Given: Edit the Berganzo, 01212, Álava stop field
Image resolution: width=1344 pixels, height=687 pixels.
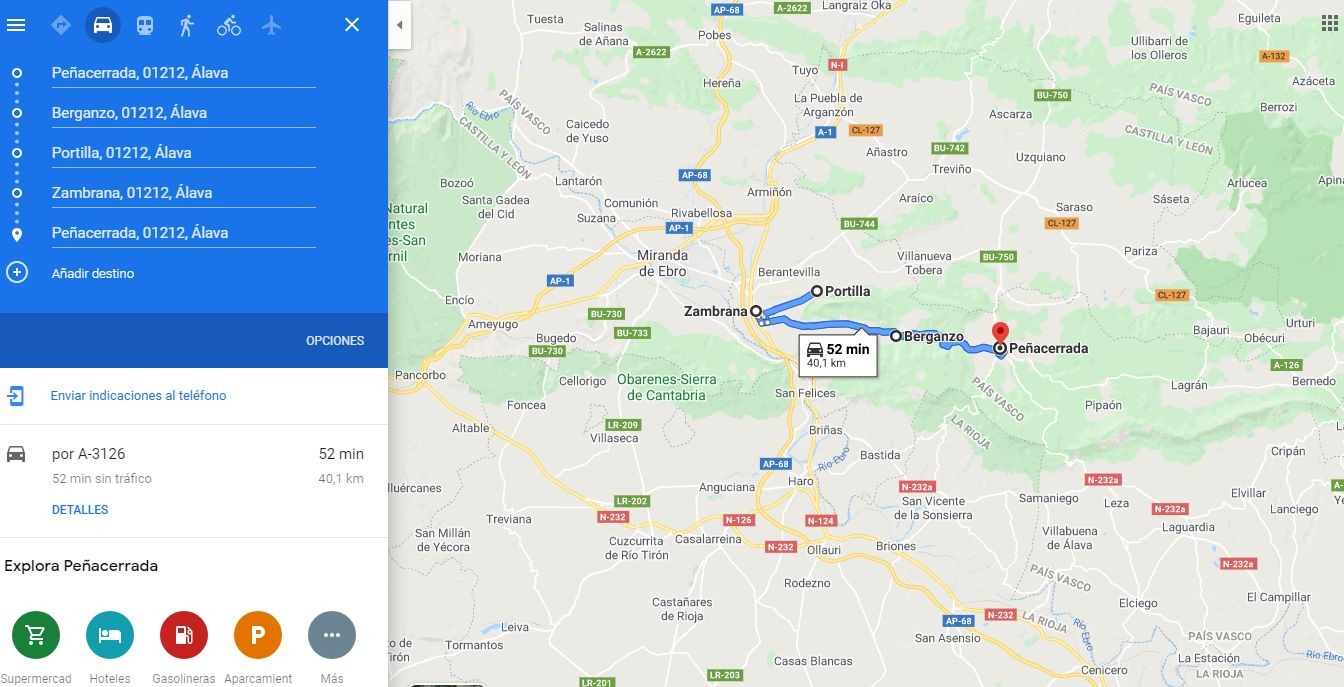Looking at the screenshot, I should 183,113.
